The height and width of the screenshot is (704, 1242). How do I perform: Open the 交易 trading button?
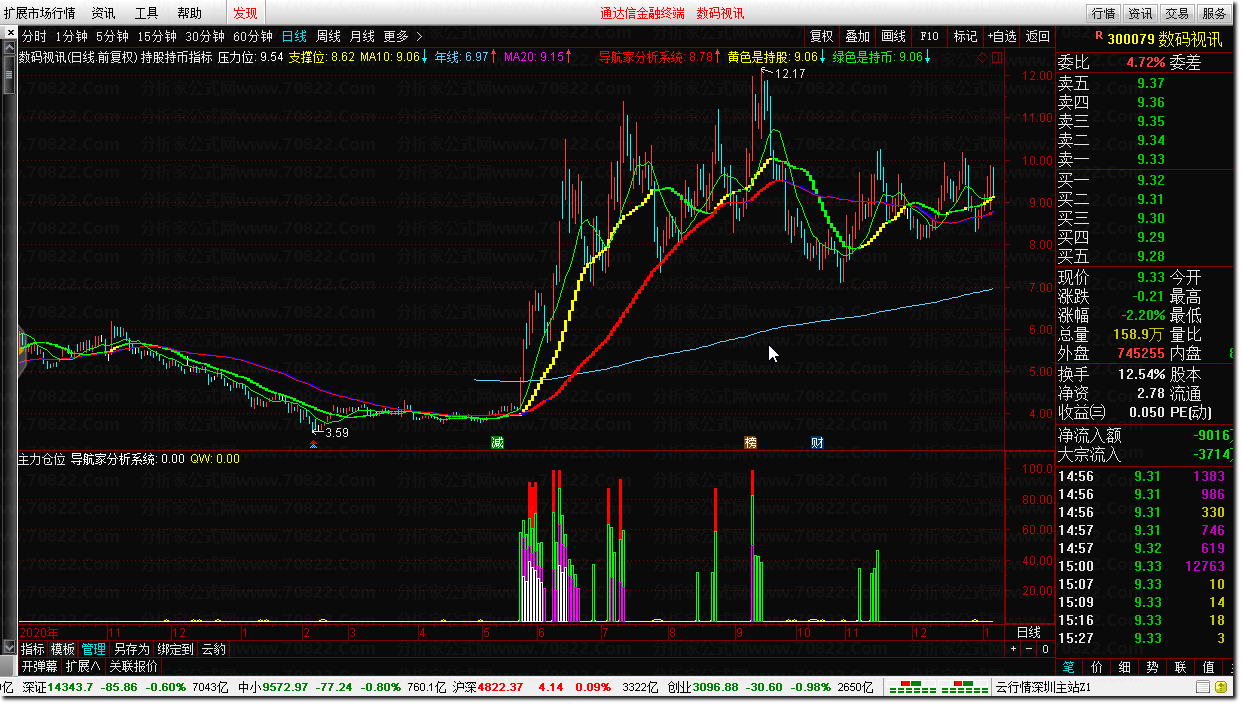[x=1177, y=13]
